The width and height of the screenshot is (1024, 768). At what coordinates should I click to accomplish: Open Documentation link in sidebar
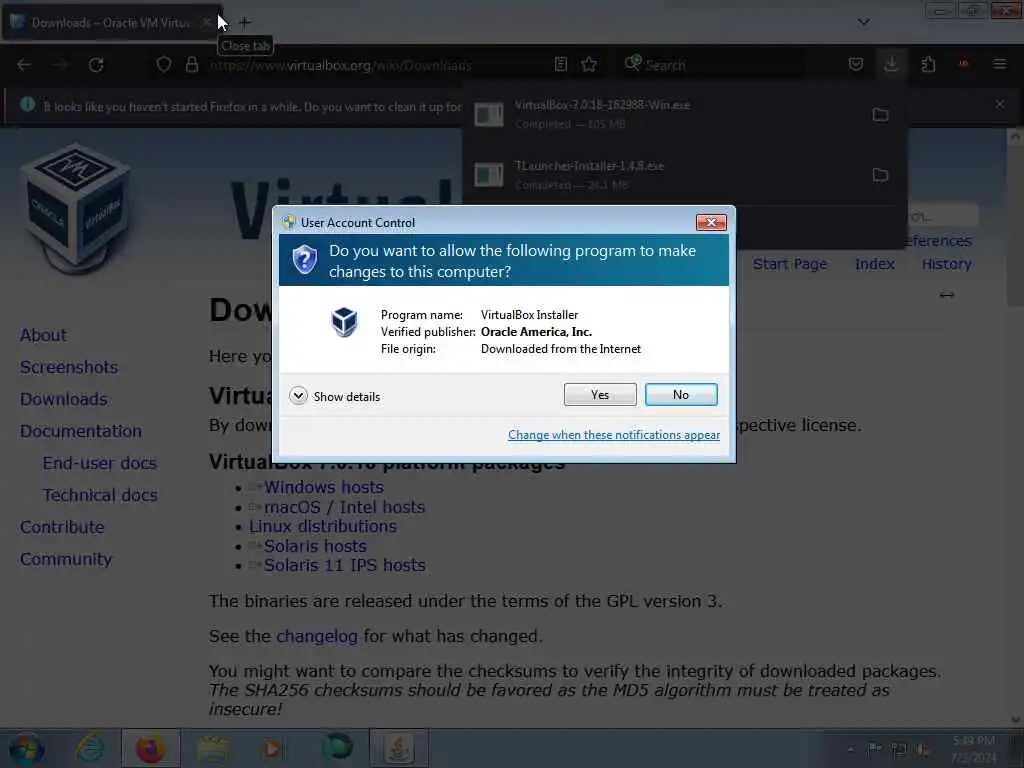80,431
